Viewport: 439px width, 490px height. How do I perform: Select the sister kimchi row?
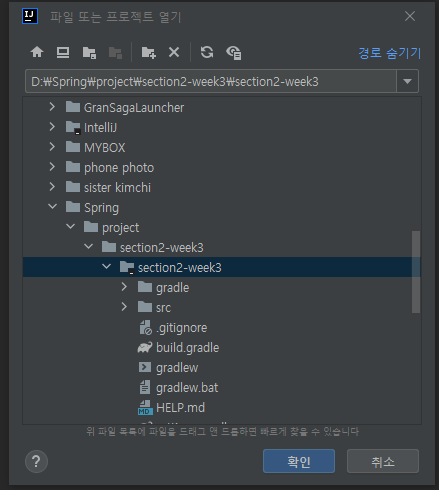[222, 187]
